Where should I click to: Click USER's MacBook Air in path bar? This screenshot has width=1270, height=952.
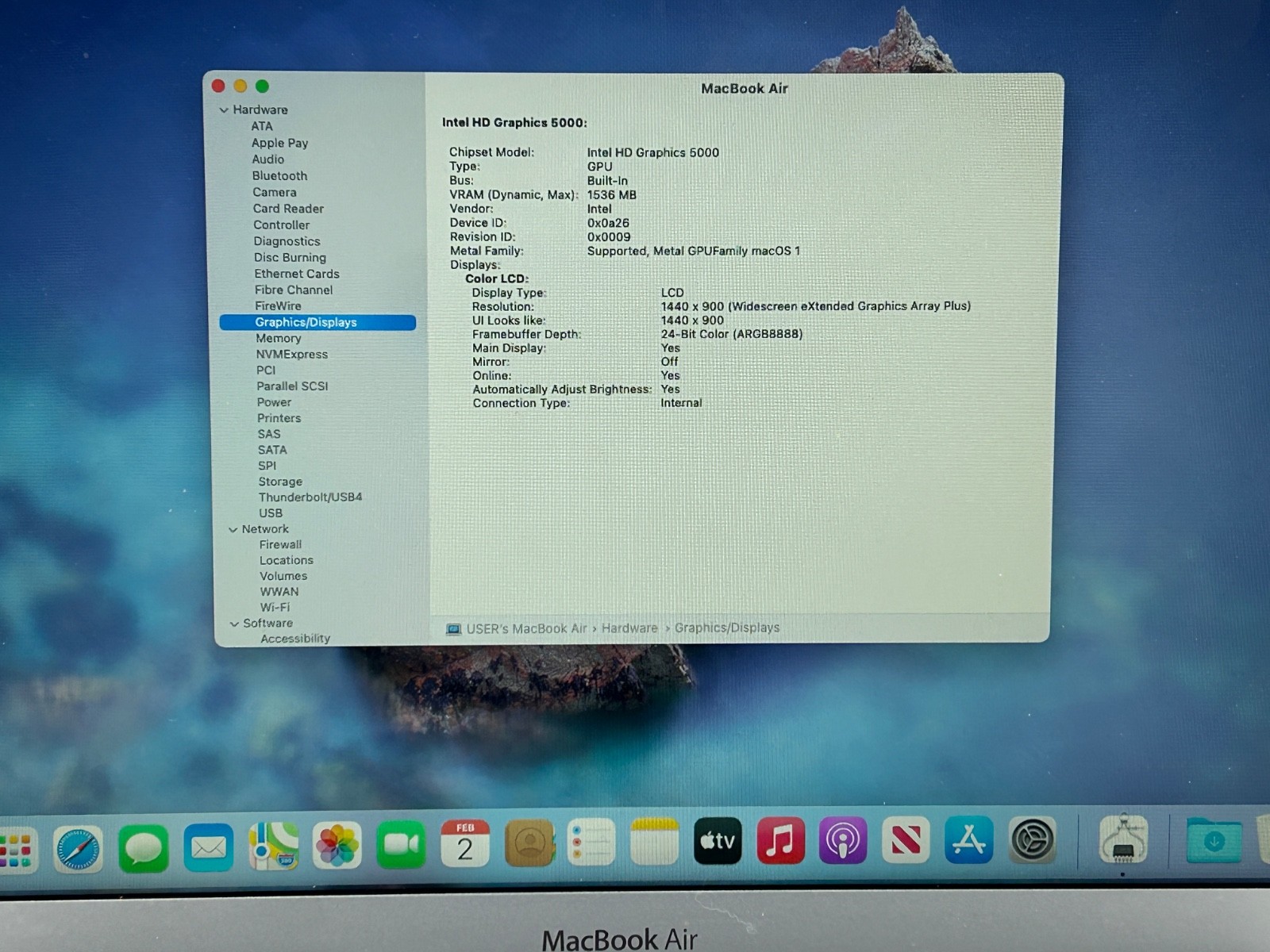(525, 629)
